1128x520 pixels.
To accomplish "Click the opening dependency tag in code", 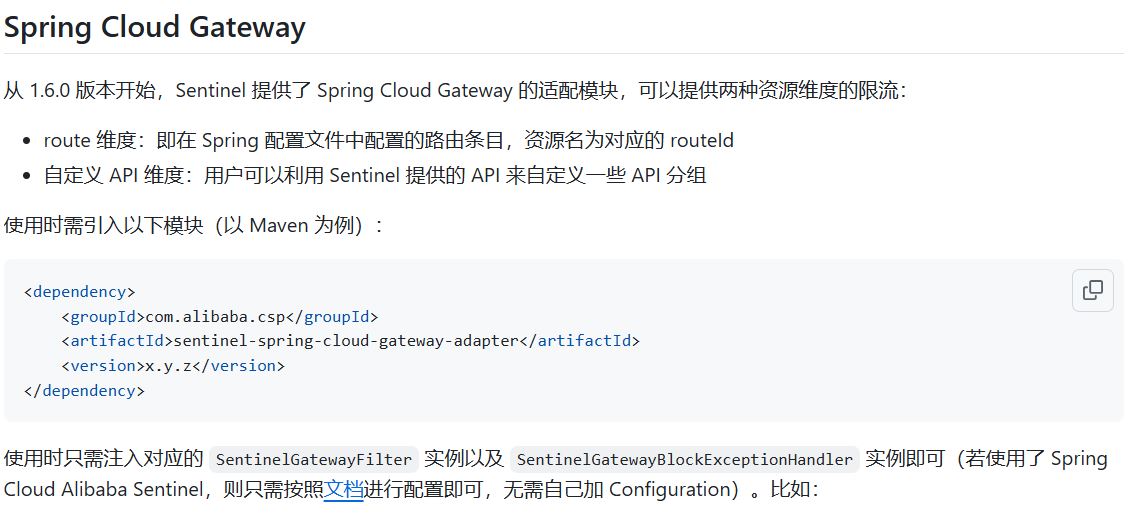I will pos(79,292).
